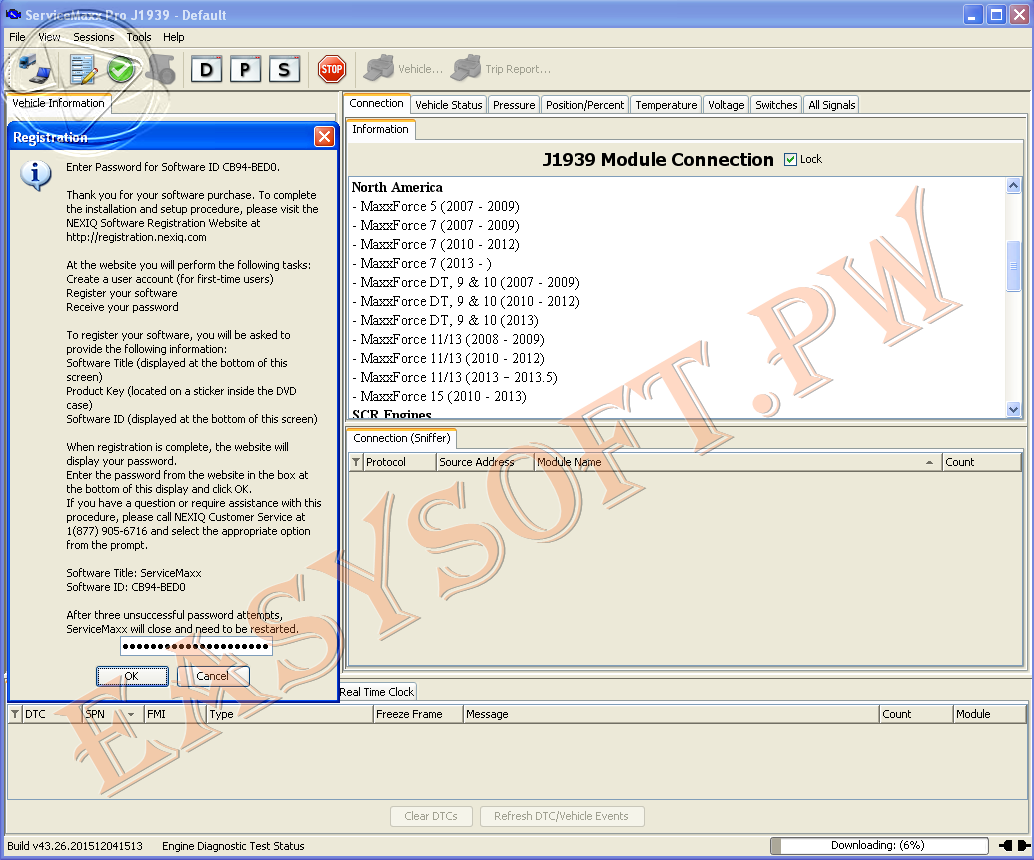Select the MaxxForce 7 (2013 - ) entry
1034x860 pixels.
(422, 264)
